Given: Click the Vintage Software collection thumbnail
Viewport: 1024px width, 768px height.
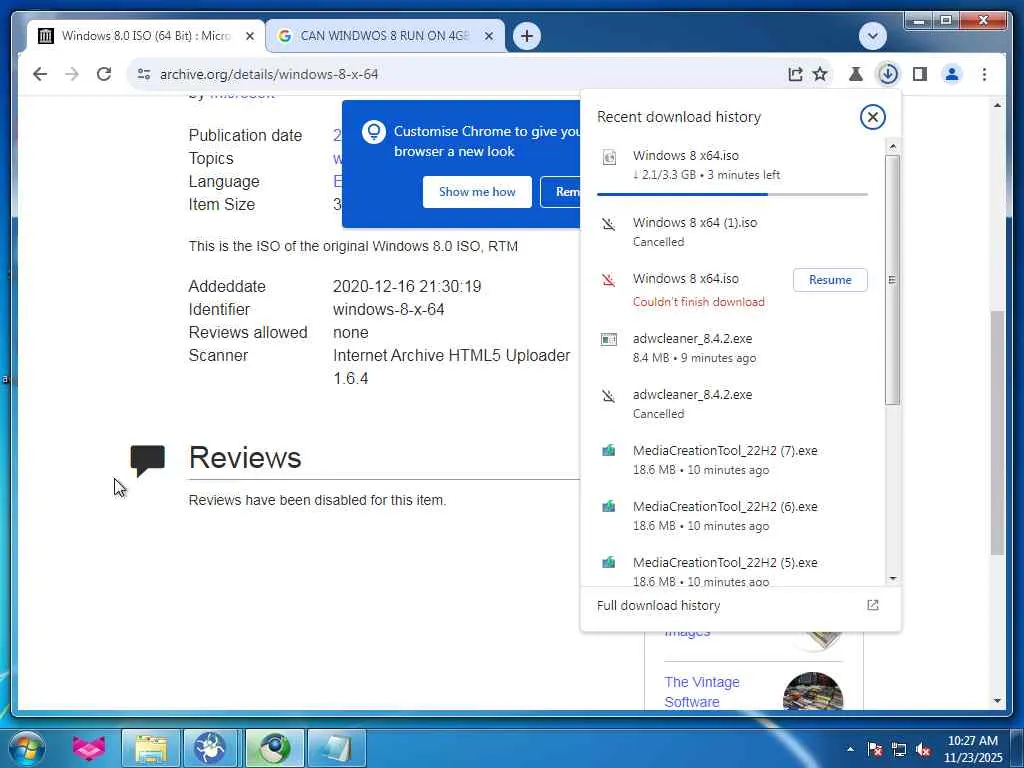Looking at the screenshot, I should [x=813, y=691].
